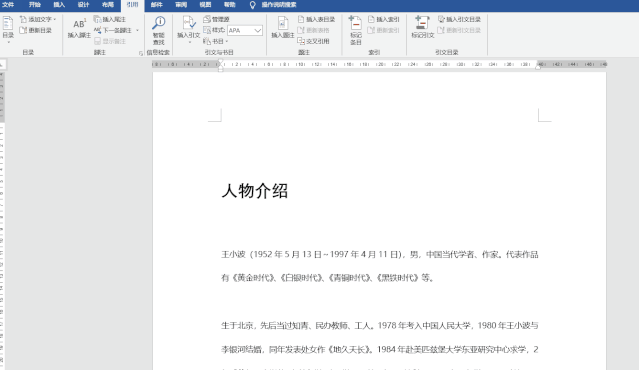Switch to the 开始 (Home) tab
This screenshot has height=370, width=639.
(x=35, y=5)
